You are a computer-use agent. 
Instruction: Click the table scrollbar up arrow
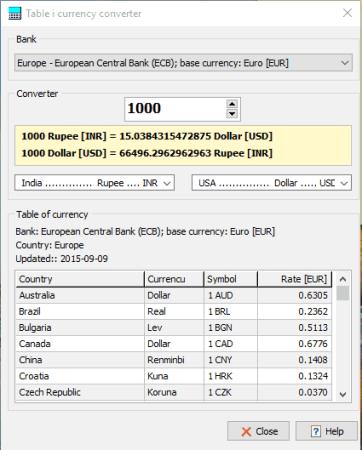(343, 279)
